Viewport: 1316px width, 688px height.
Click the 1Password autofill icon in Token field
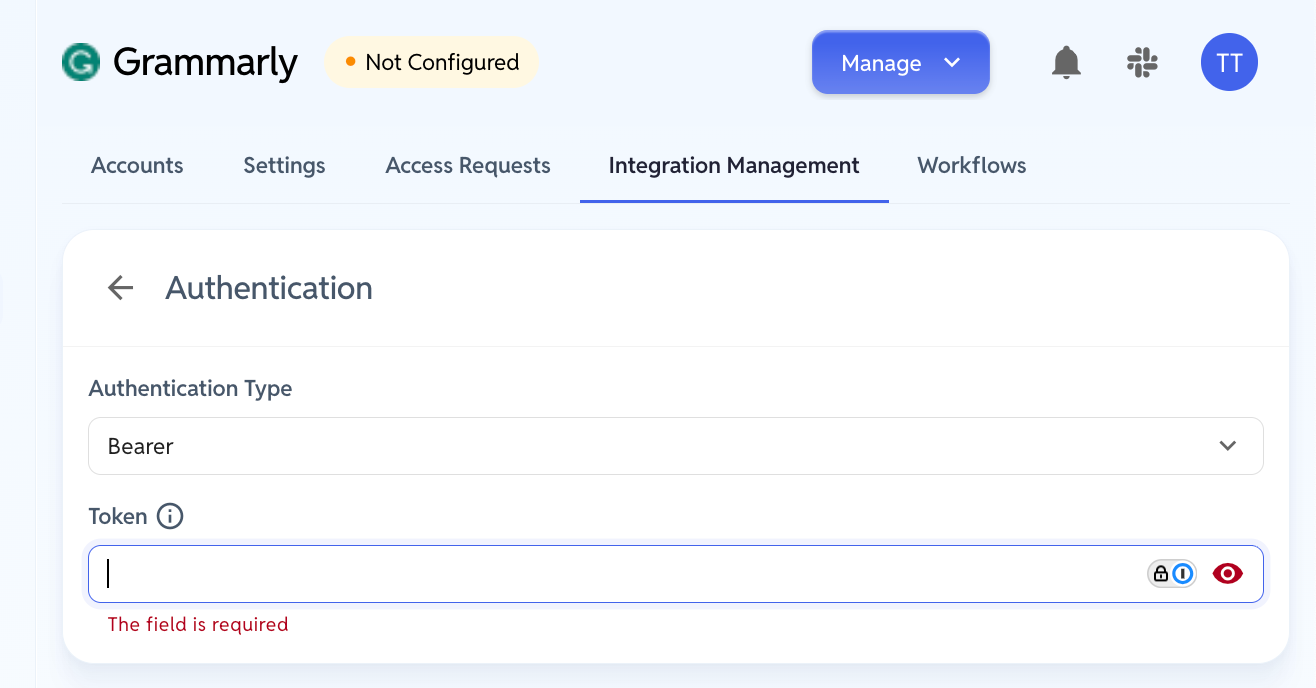[x=1171, y=574]
